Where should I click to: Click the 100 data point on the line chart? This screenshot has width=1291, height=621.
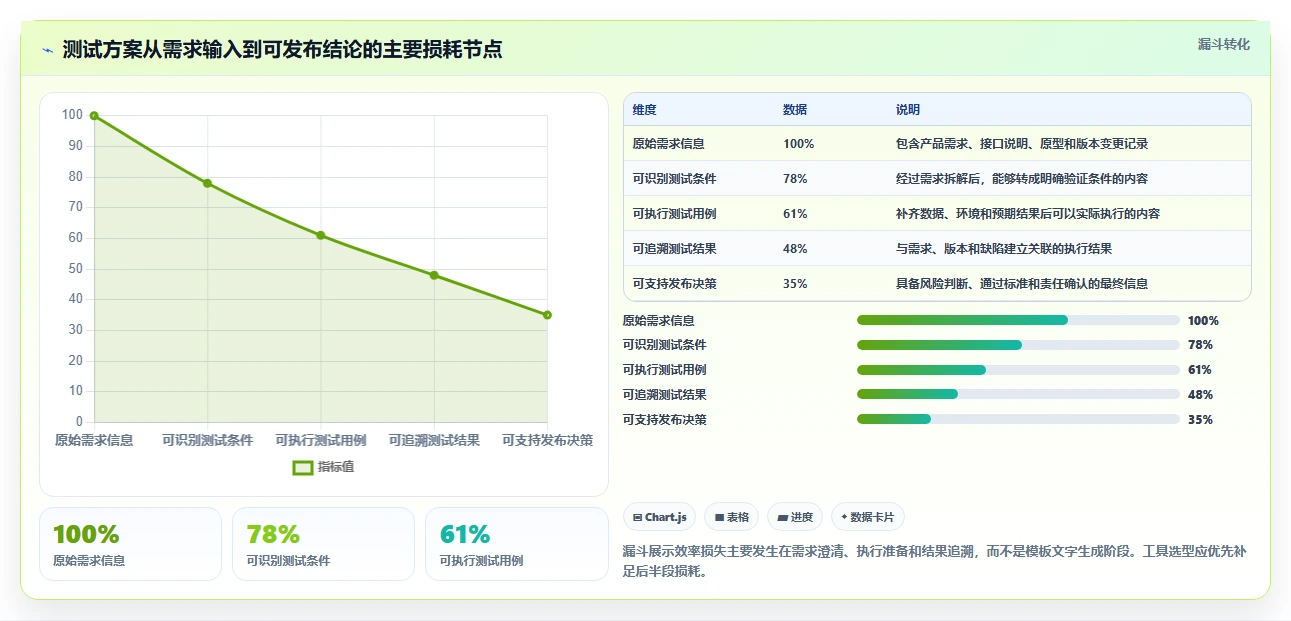pyautogui.click(x=94, y=116)
